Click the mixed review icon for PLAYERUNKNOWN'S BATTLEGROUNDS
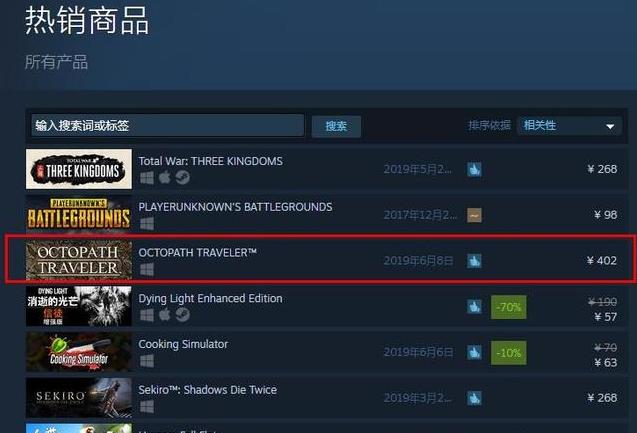 474,215
